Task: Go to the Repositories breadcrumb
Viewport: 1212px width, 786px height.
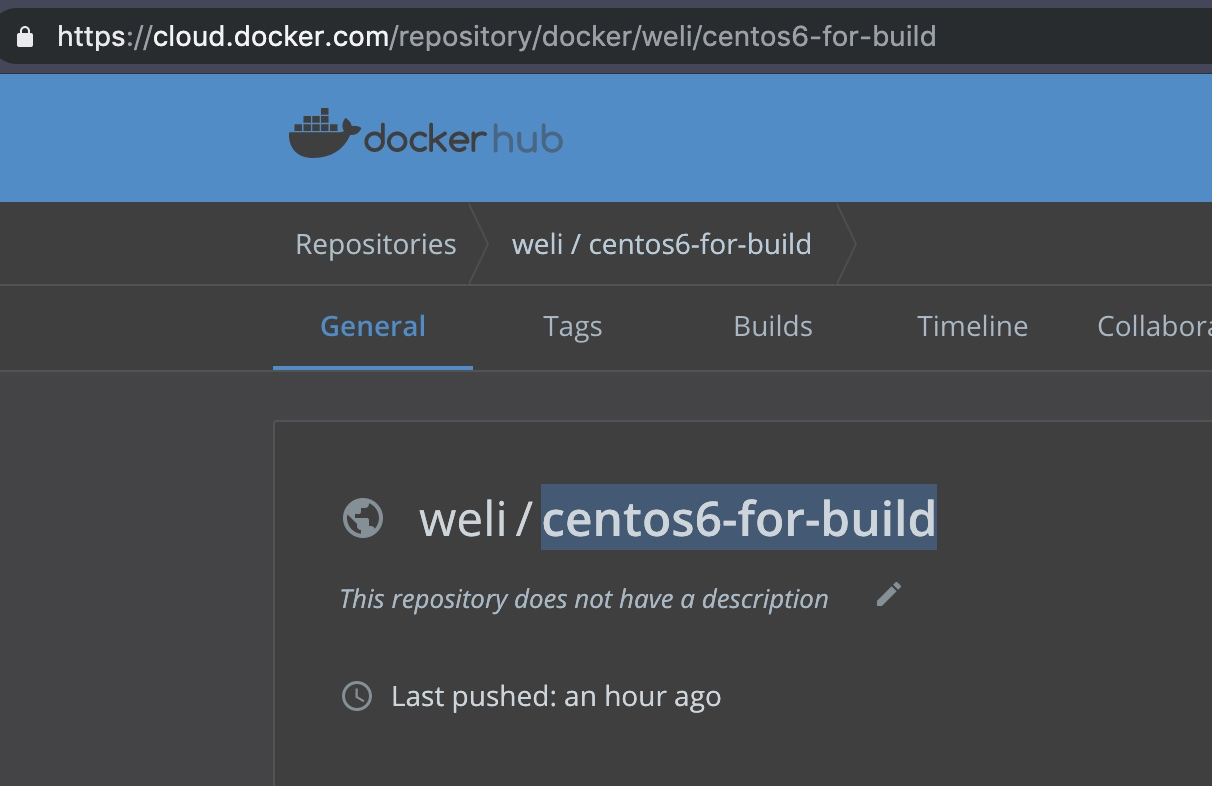Action: 376,244
